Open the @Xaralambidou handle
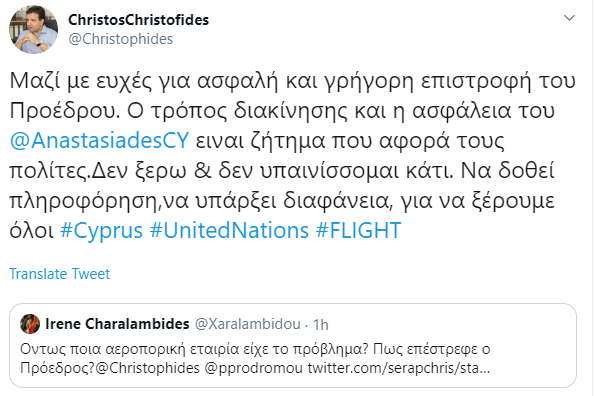Viewport: 595px width, 396px height. [247, 324]
